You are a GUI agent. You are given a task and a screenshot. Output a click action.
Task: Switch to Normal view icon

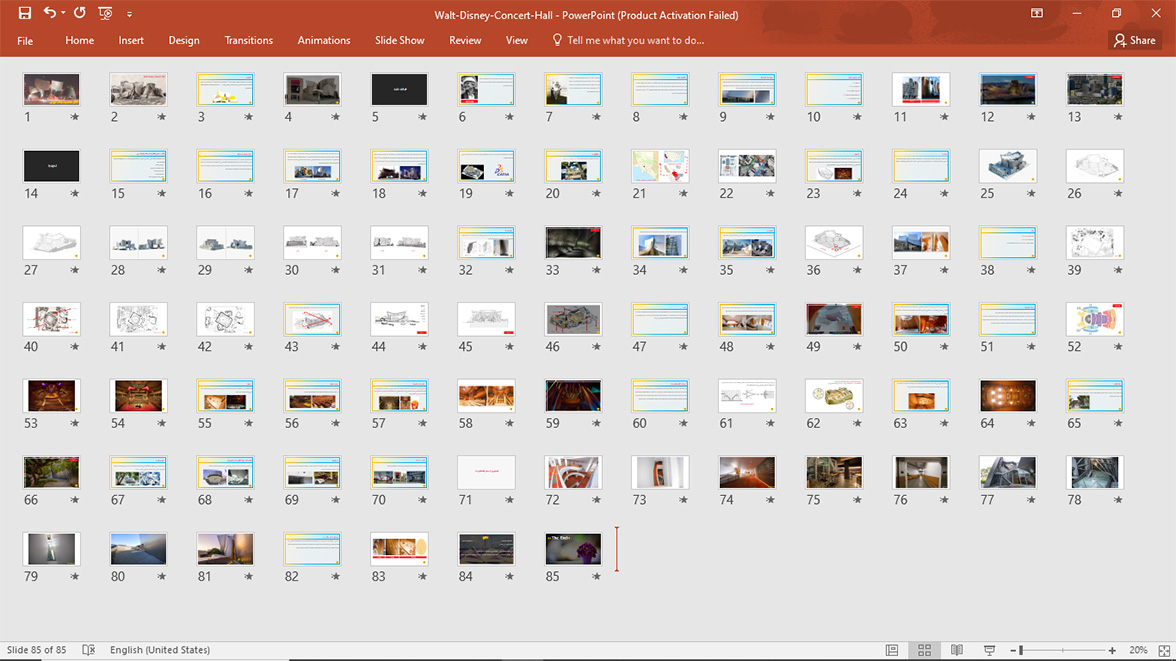892,650
